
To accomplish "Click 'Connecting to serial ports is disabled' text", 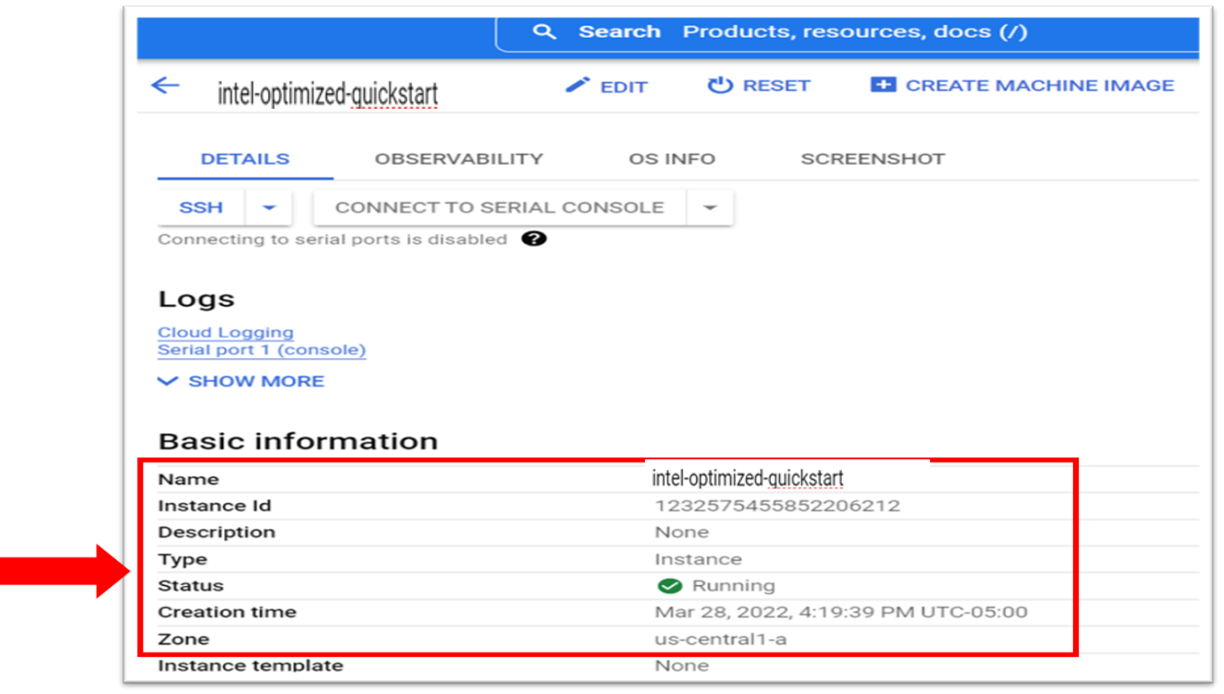I will (x=332, y=239).
